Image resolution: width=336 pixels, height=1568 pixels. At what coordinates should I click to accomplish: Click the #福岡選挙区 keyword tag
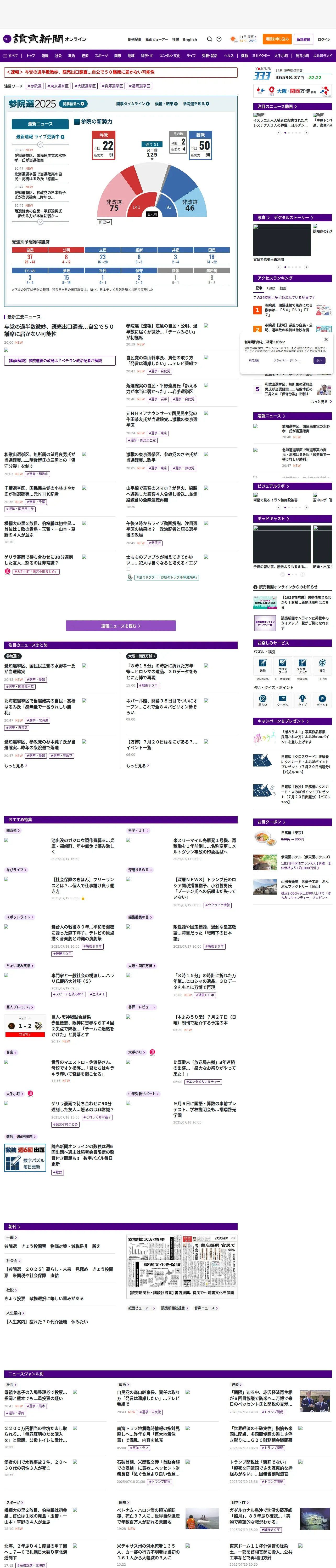(x=140, y=87)
